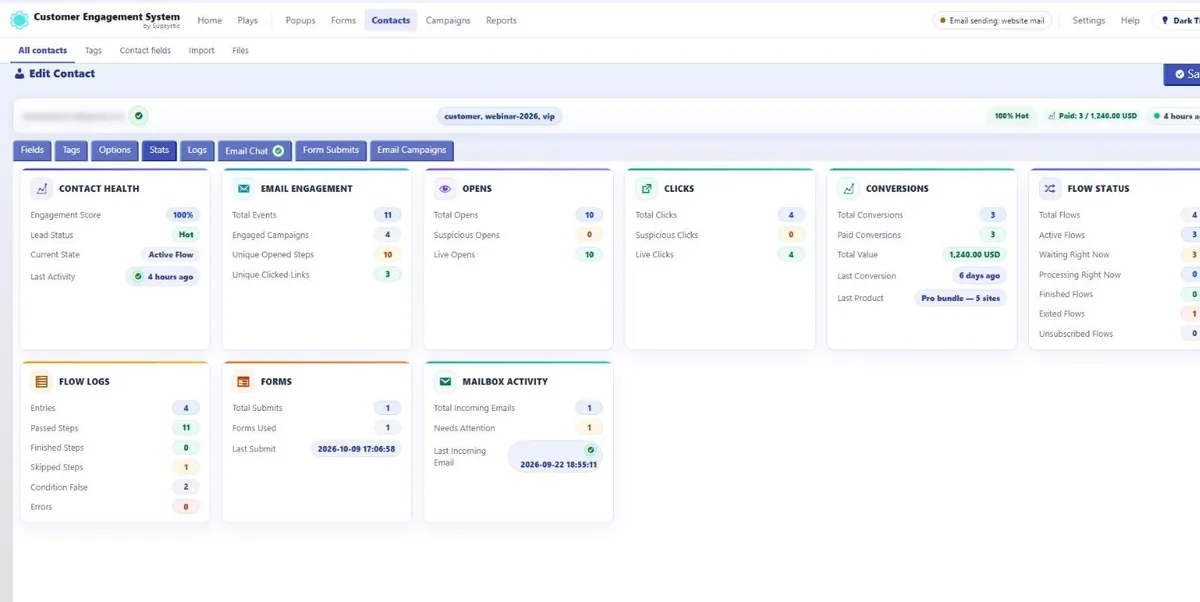
Task: Click the Condition False value 2
Action: [x=186, y=487]
